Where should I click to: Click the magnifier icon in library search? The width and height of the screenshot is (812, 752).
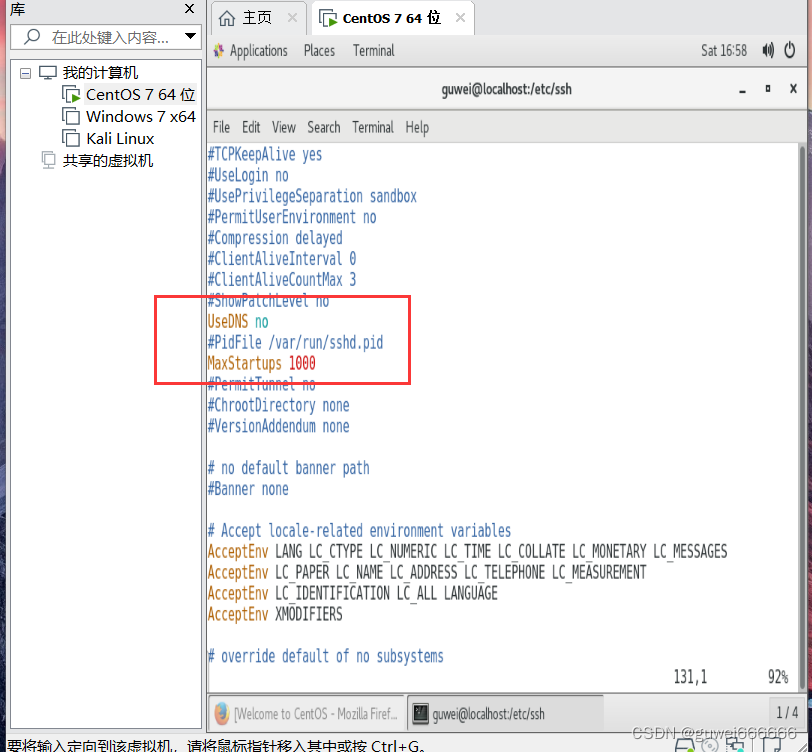pos(32,37)
